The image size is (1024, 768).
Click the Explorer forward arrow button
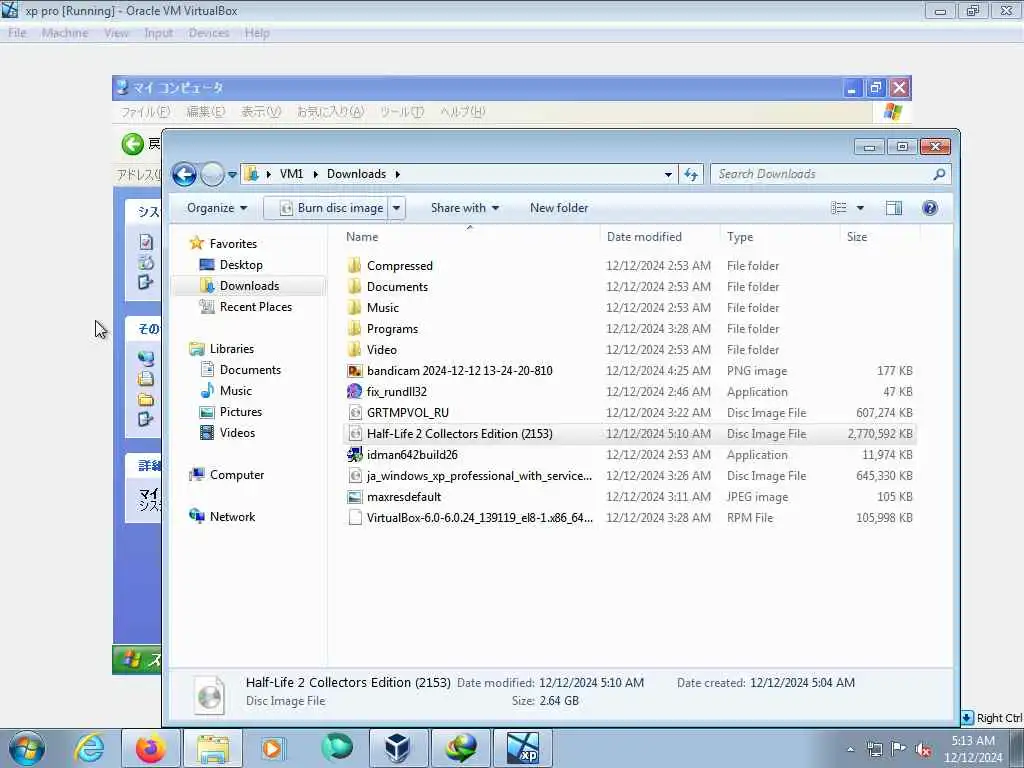pos(212,174)
